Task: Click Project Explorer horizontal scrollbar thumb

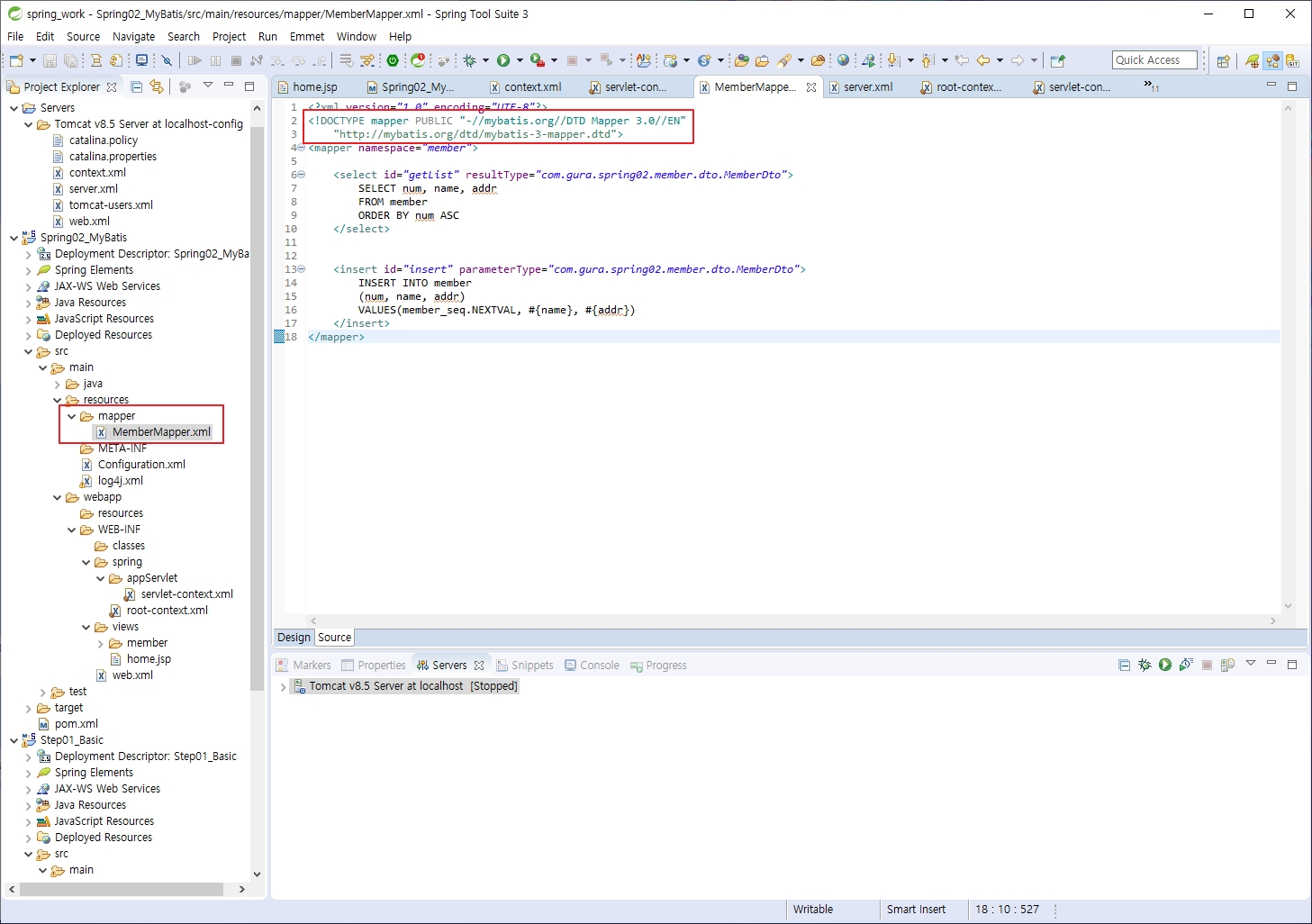Action: (x=122, y=889)
